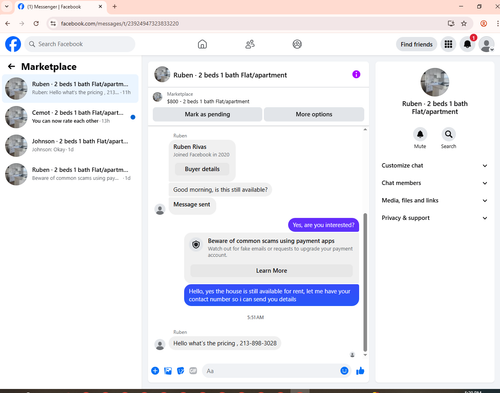Open a new browser tab
This screenshot has height=393, width=500.
point(115,6)
